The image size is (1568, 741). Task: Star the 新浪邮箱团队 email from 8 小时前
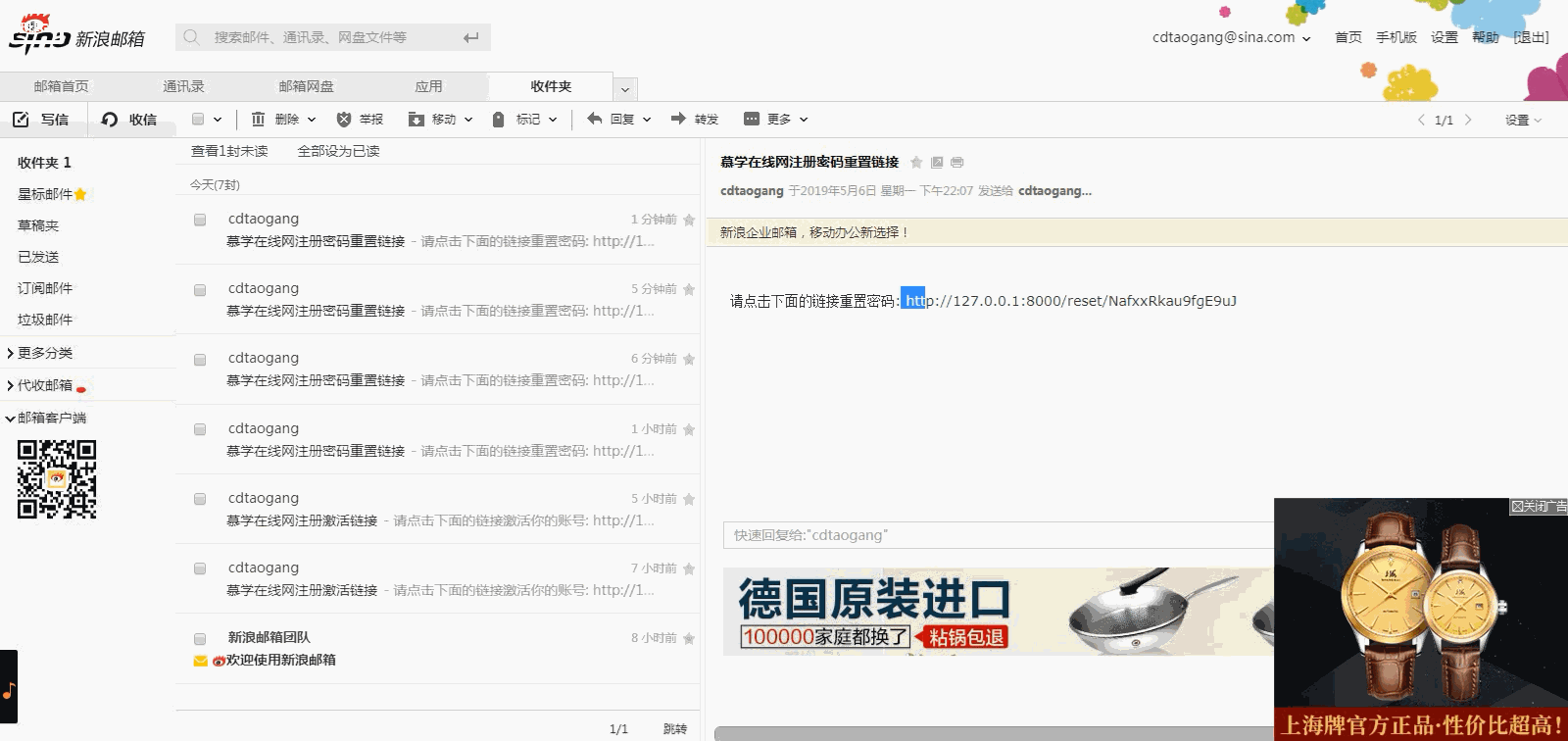(x=689, y=638)
